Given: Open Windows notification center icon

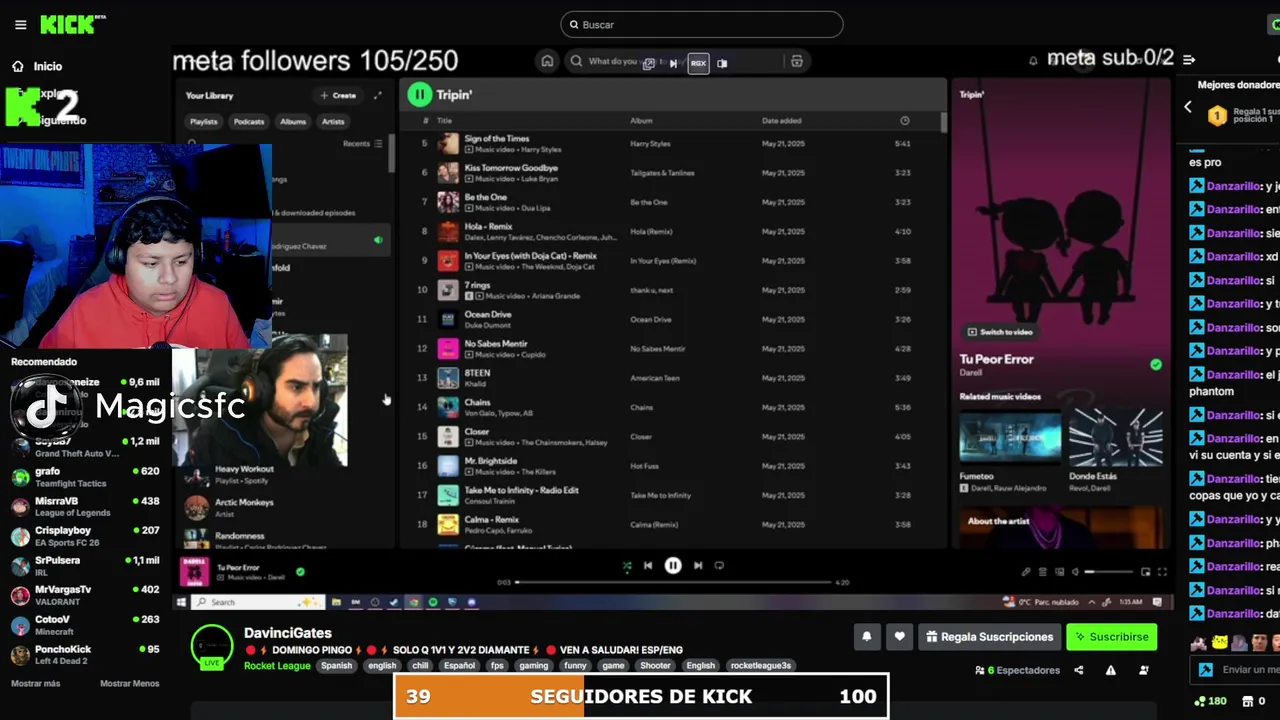Looking at the screenshot, I should coord(1158,602).
